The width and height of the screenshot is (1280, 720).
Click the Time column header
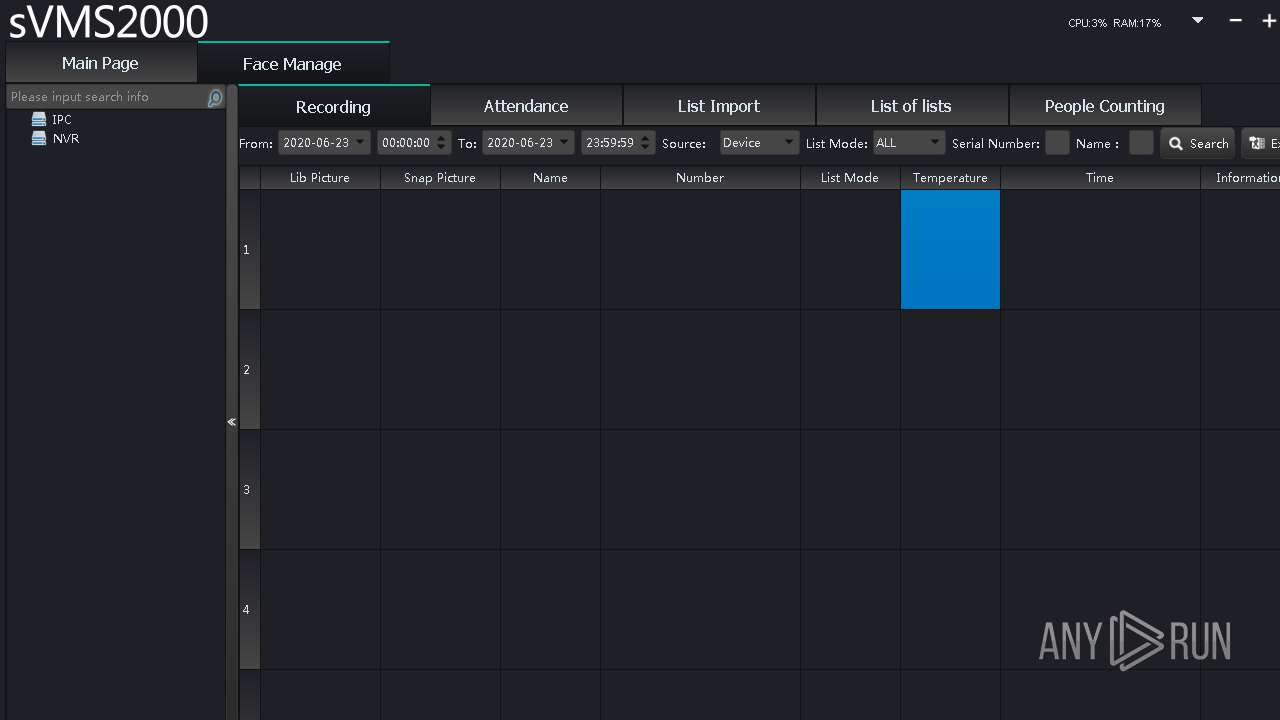coord(1100,177)
